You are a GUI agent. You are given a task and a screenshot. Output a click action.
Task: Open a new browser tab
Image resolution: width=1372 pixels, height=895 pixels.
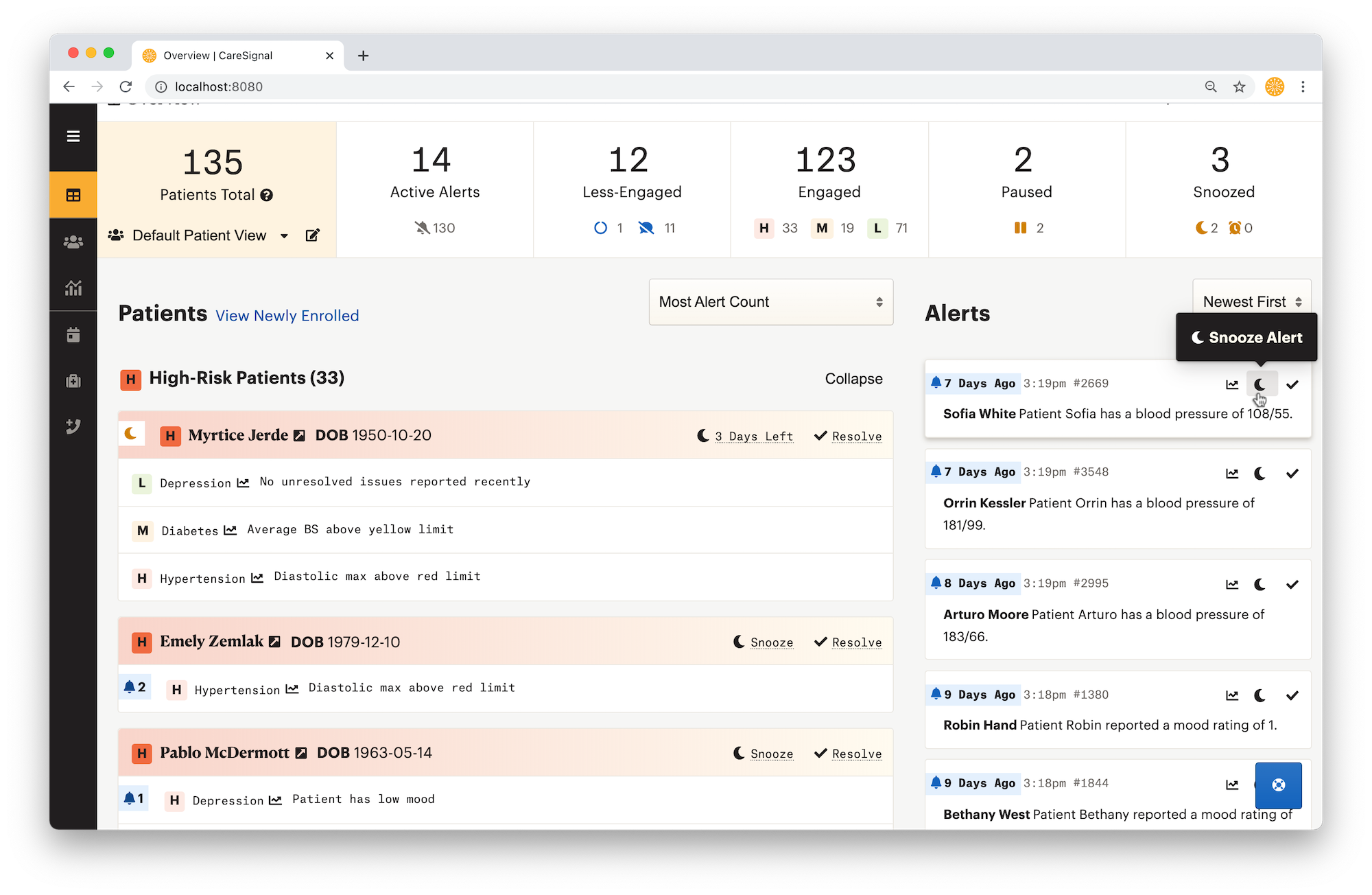coord(364,56)
